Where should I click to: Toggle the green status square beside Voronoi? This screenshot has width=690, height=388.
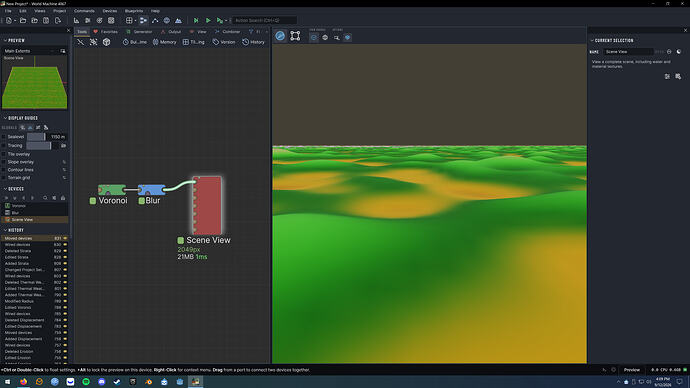[93, 201]
